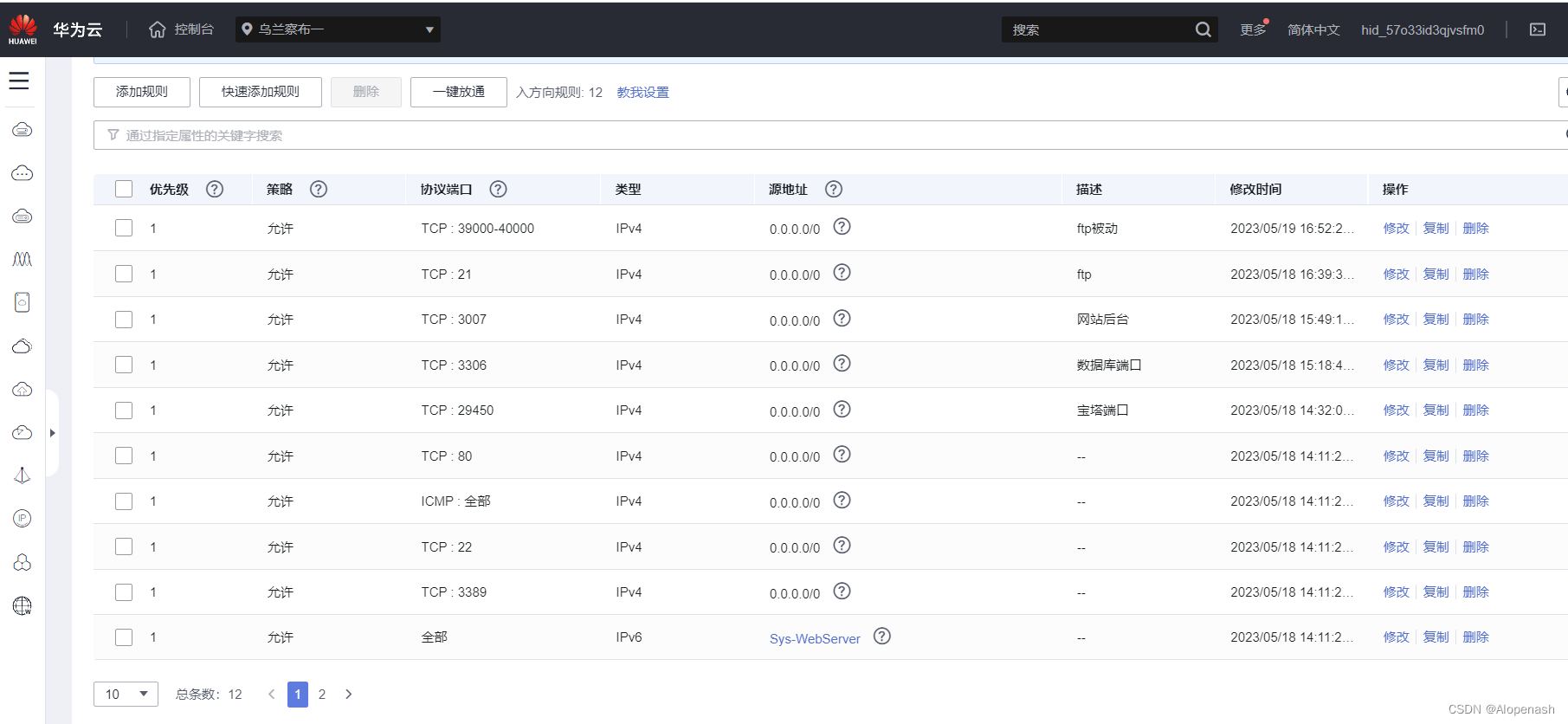Open the console home icon
1568x724 pixels.
[157, 29]
